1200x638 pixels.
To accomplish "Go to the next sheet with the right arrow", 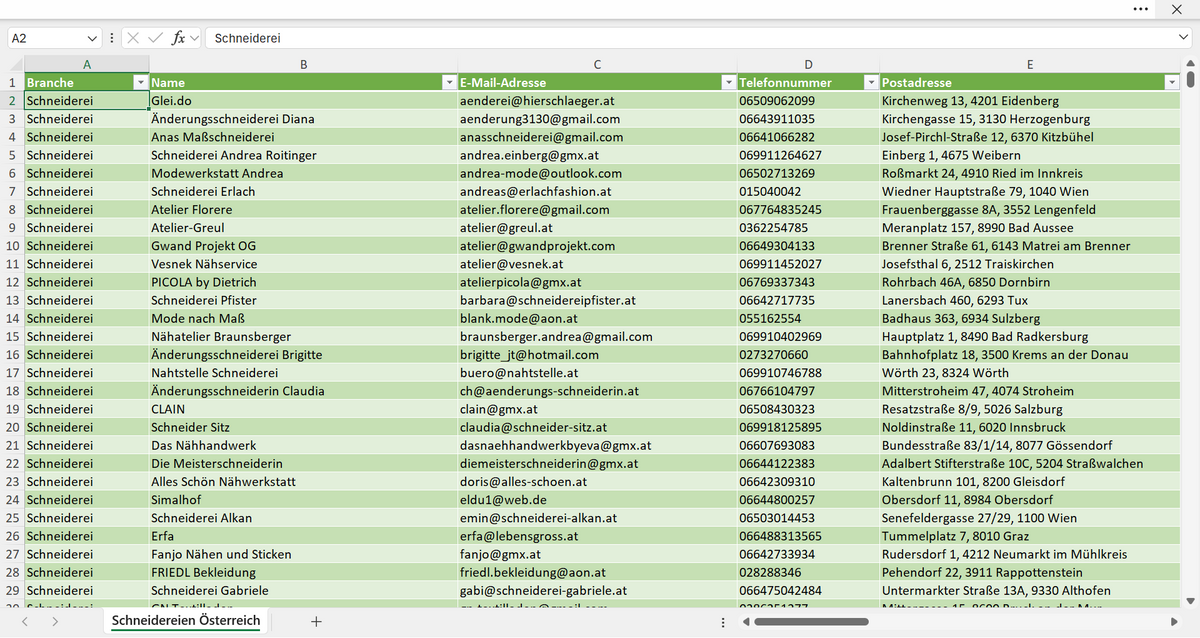I will [55, 621].
